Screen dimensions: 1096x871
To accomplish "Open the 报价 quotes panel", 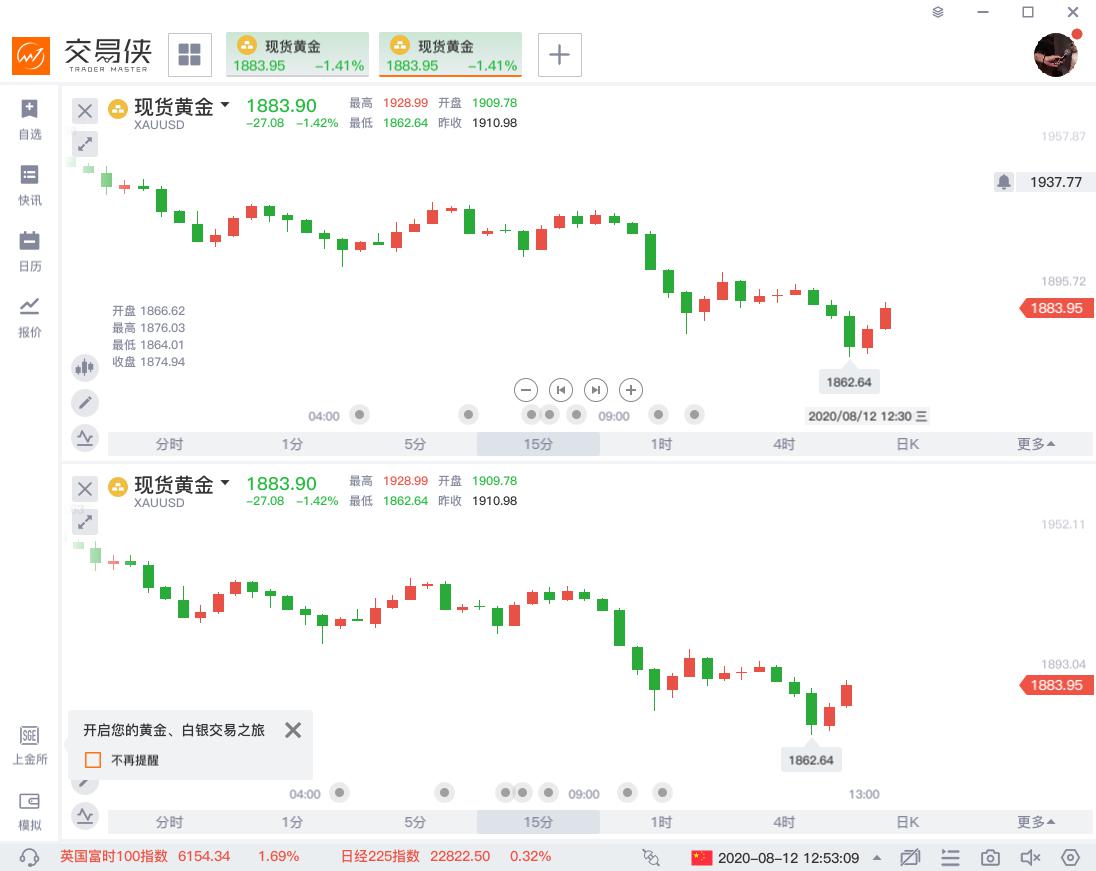I will (30, 317).
